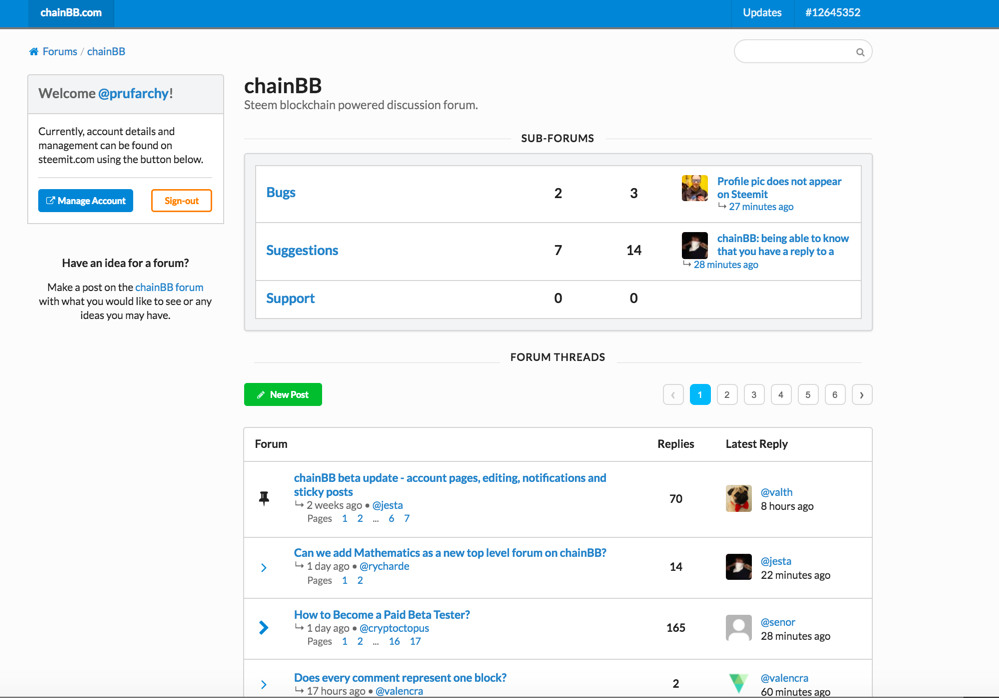Click the pin icon on sticky thread
Screen dimensions: 999x698
[264, 498]
